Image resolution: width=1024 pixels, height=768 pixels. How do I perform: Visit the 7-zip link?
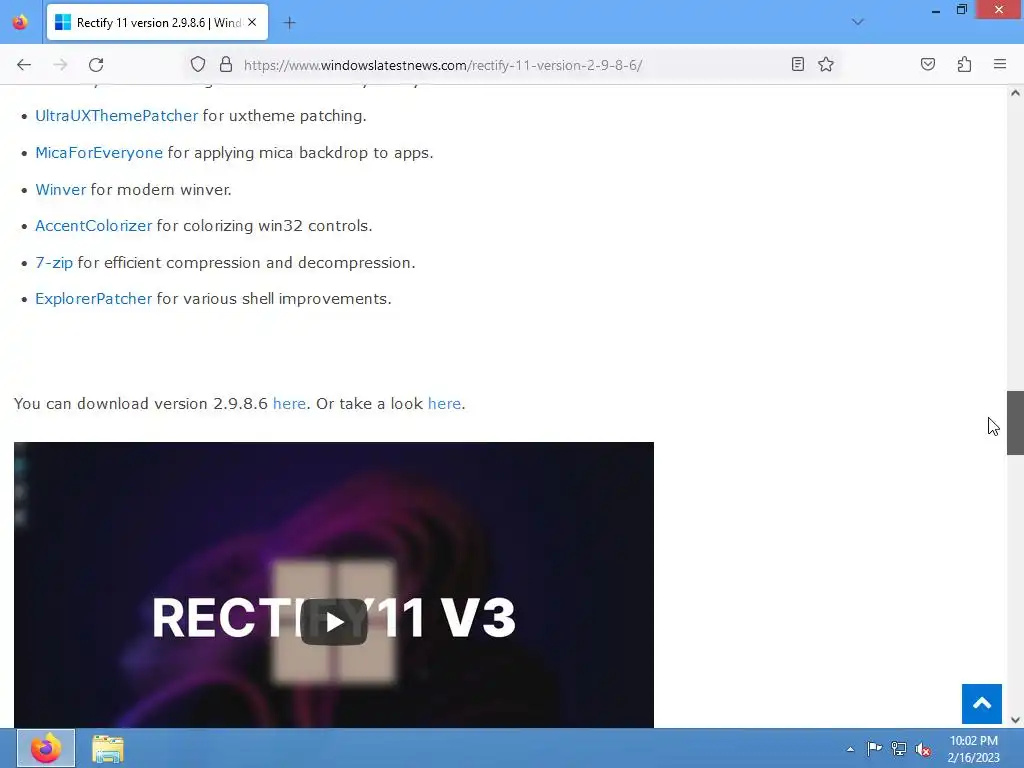[54, 263]
